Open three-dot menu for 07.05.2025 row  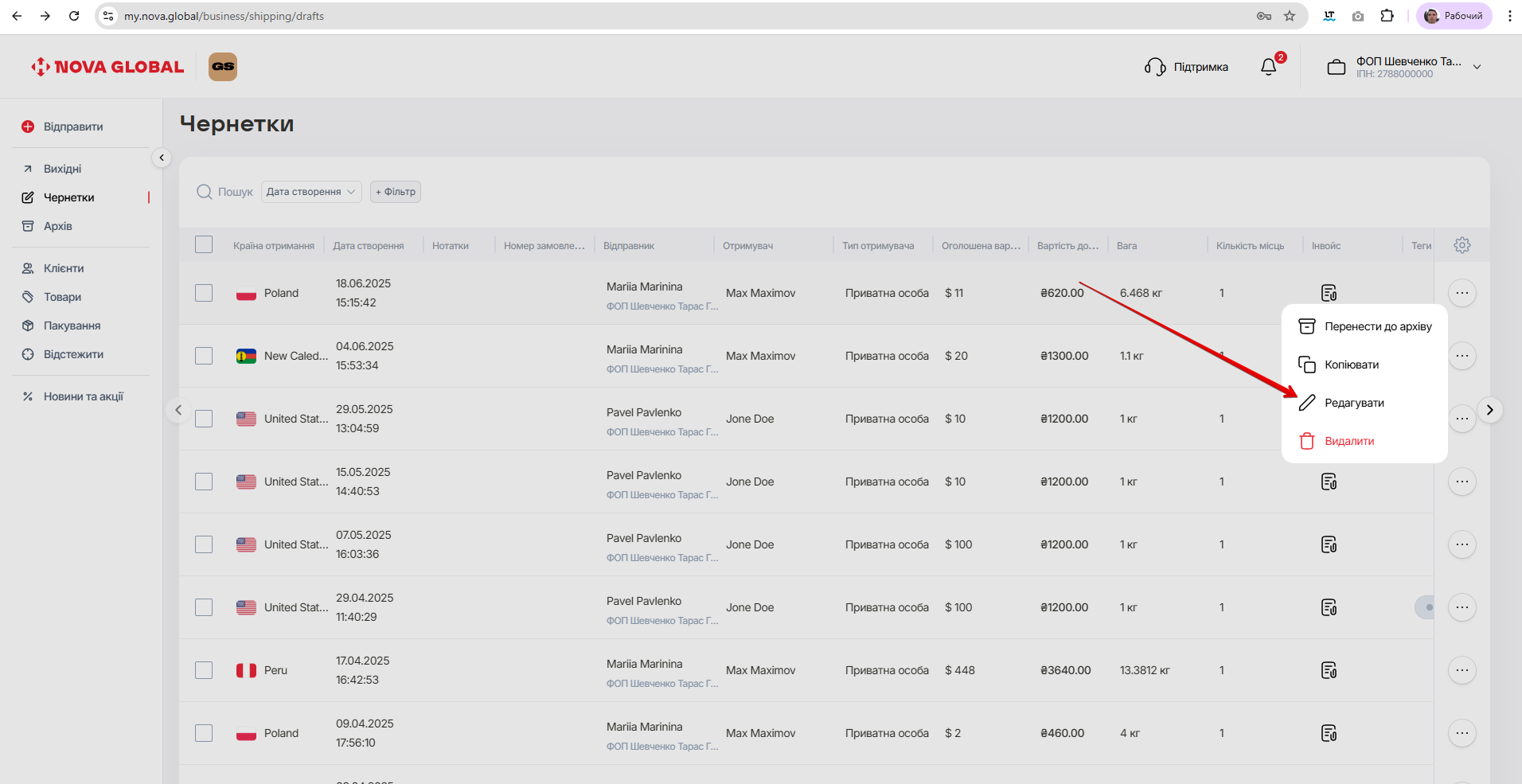point(1462,544)
